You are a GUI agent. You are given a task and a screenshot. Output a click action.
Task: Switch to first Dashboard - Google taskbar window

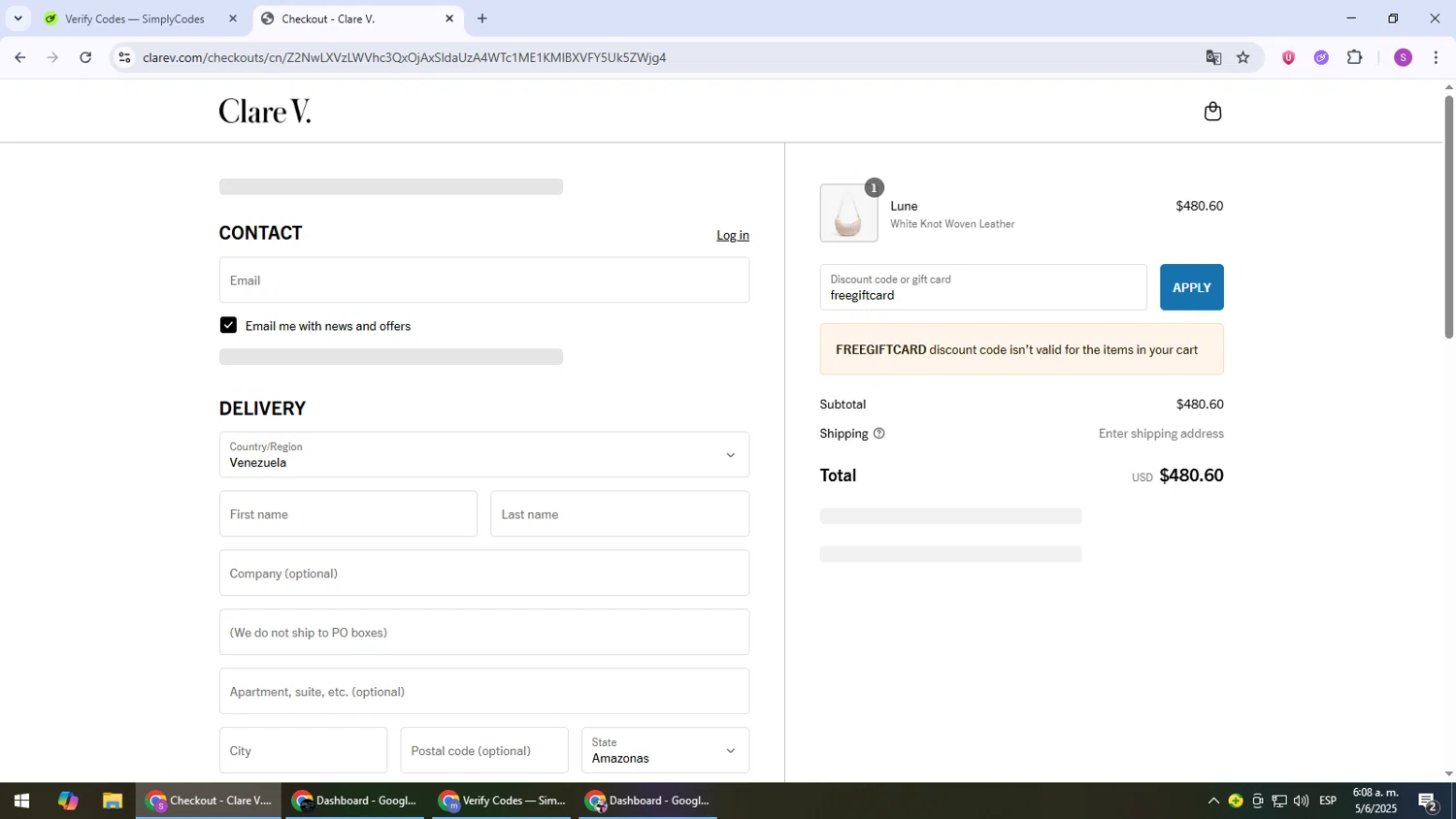pyautogui.click(x=356, y=801)
